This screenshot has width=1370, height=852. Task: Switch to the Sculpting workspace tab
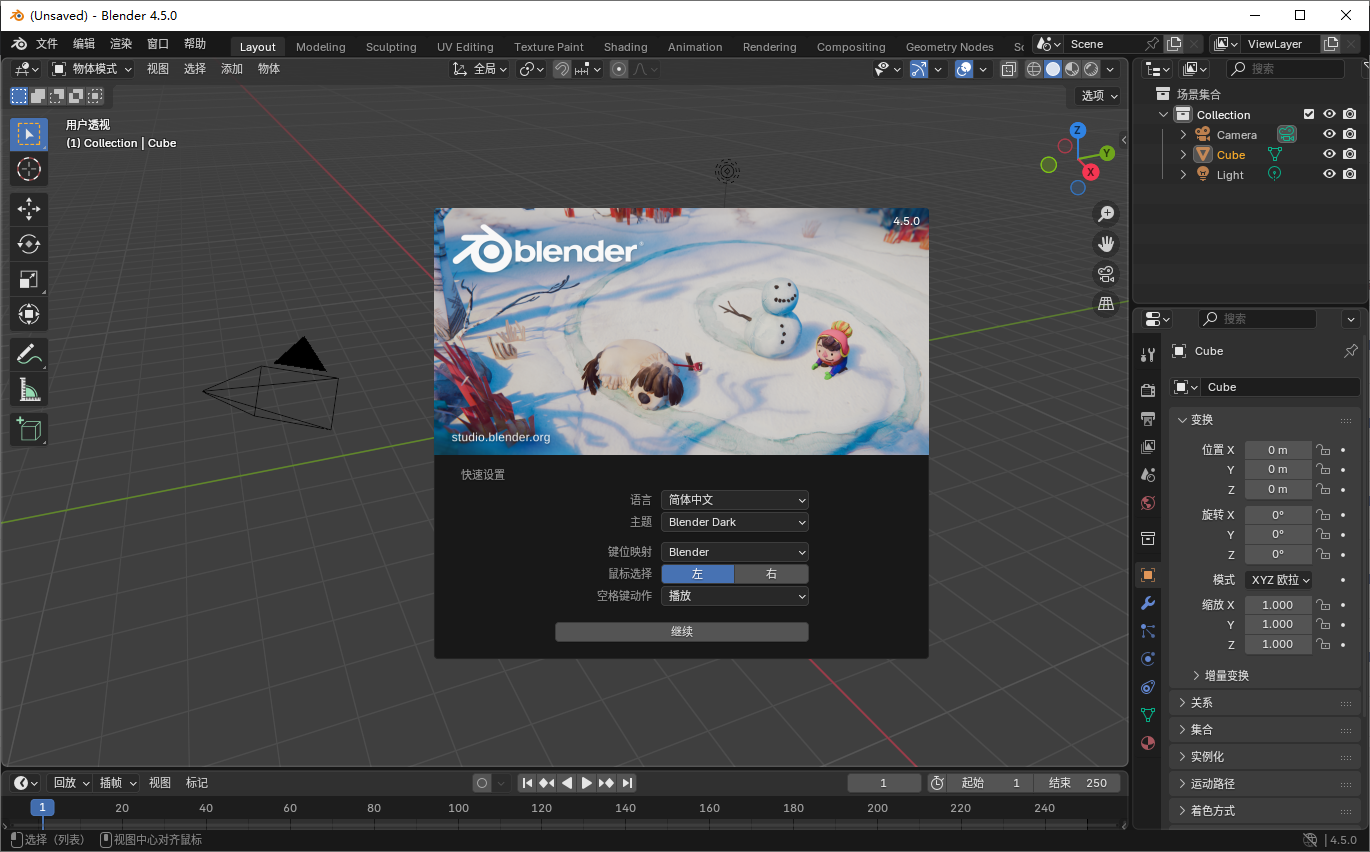point(391,47)
